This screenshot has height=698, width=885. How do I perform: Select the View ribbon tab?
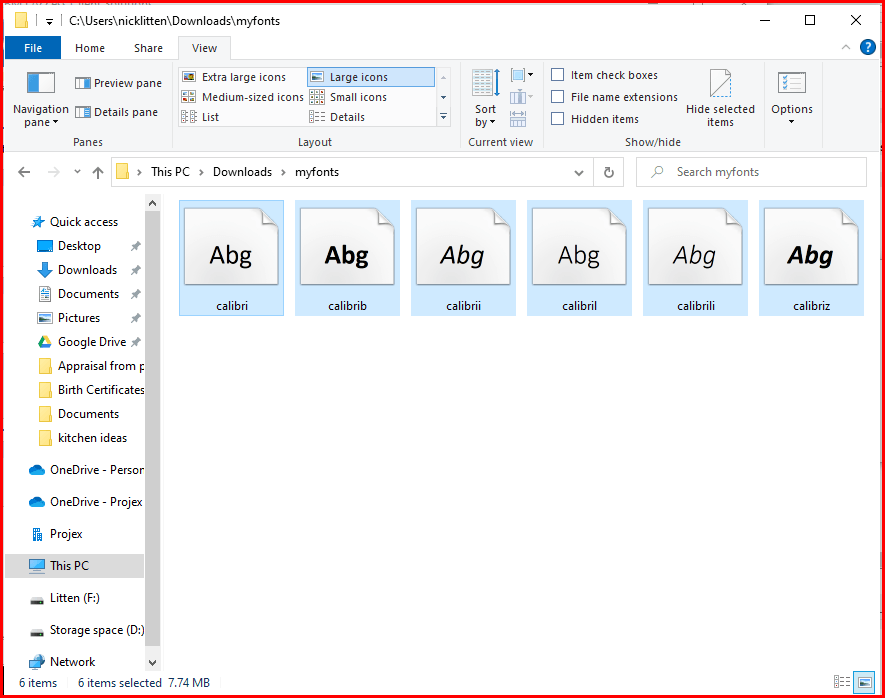coord(204,48)
